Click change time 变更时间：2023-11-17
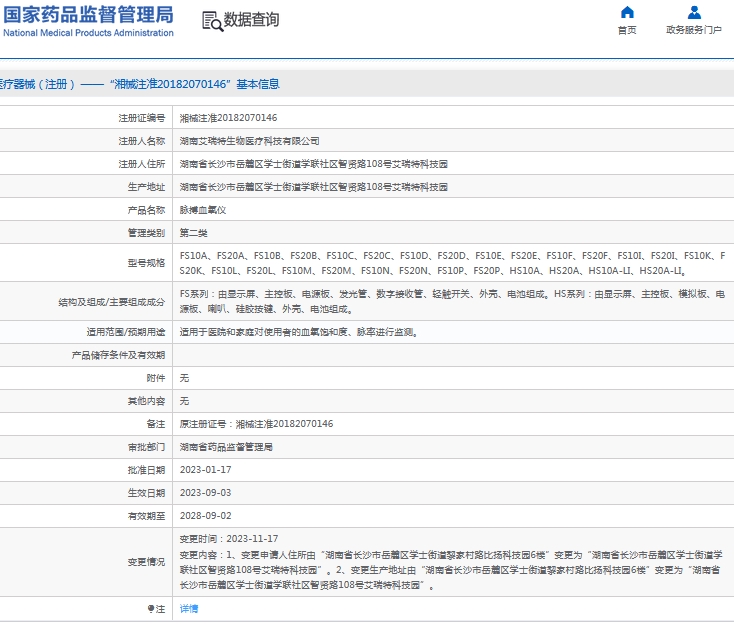 (229, 539)
